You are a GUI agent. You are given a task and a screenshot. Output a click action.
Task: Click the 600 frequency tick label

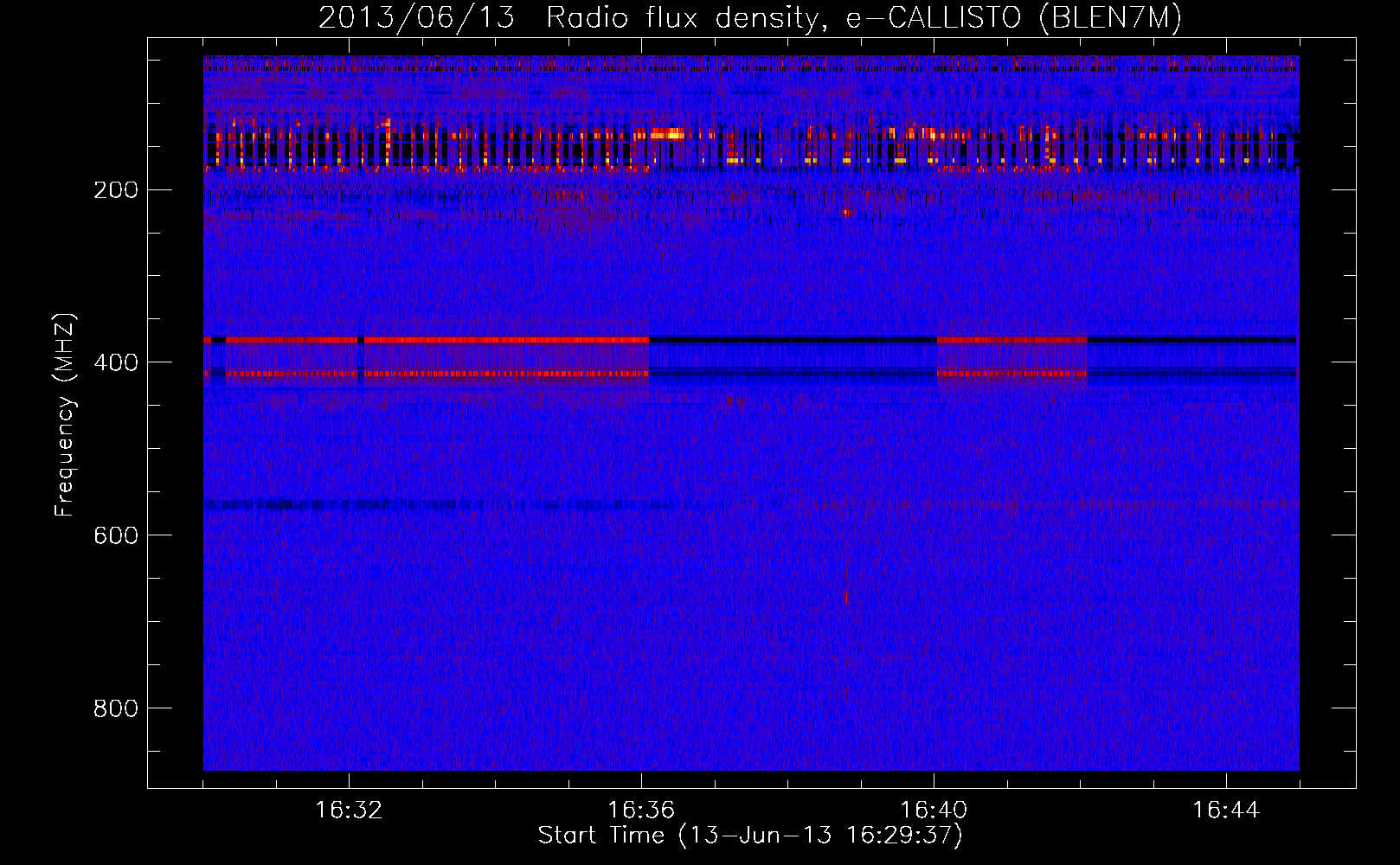click(116, 536)
